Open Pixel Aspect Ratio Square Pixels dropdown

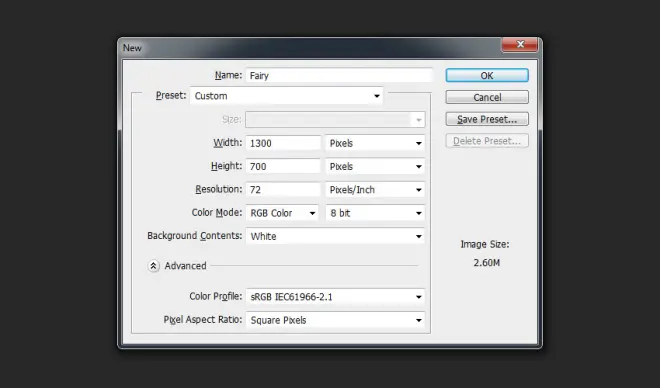tap(335, 320)
